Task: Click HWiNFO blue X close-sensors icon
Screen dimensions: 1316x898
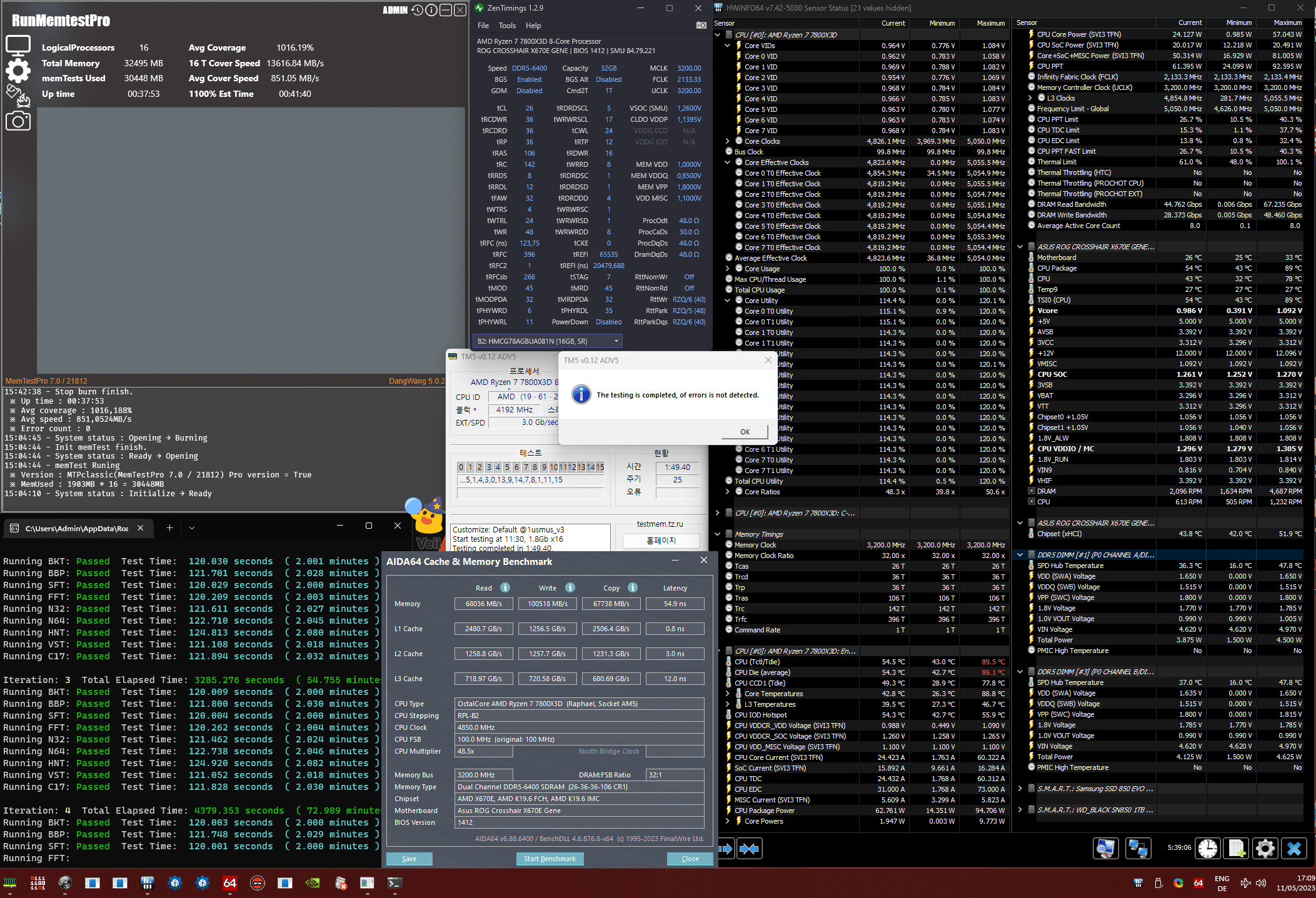Action: click(x=1294, y=848)
